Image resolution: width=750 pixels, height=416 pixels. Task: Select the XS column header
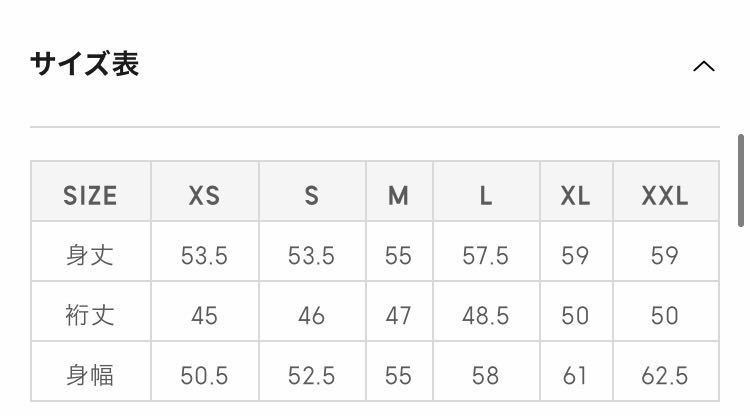point(204,195)
